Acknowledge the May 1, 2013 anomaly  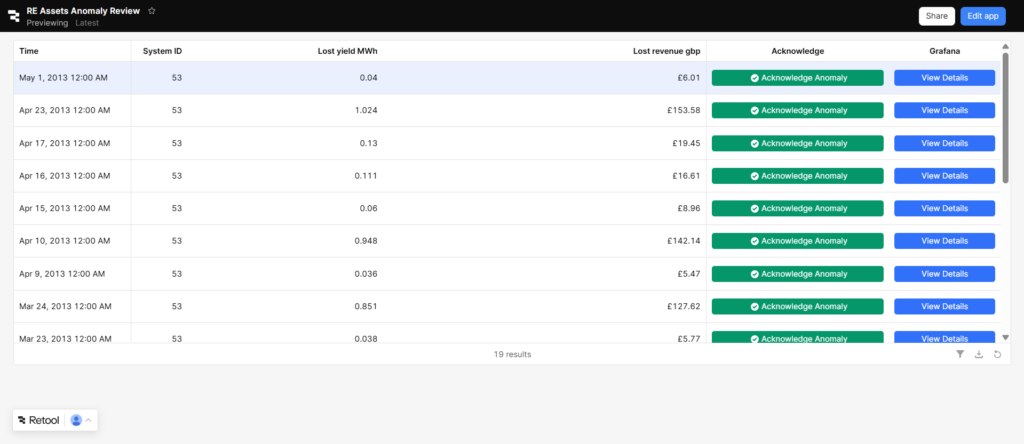point(797,78)
